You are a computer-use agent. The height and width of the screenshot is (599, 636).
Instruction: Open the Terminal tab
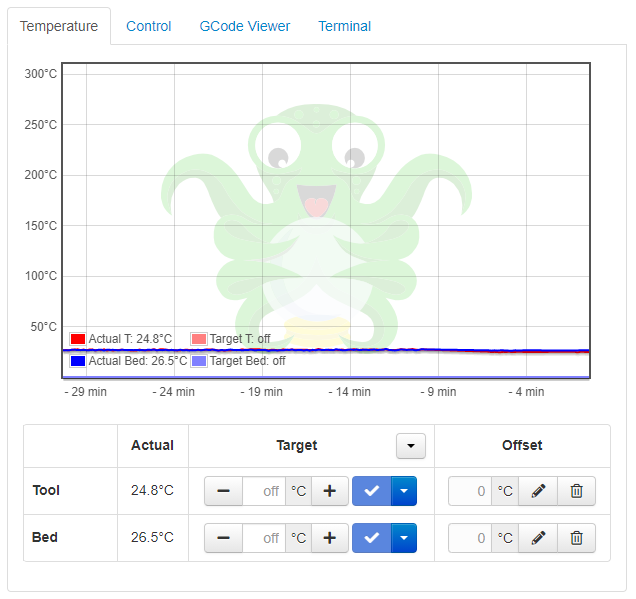coord(344,26)
